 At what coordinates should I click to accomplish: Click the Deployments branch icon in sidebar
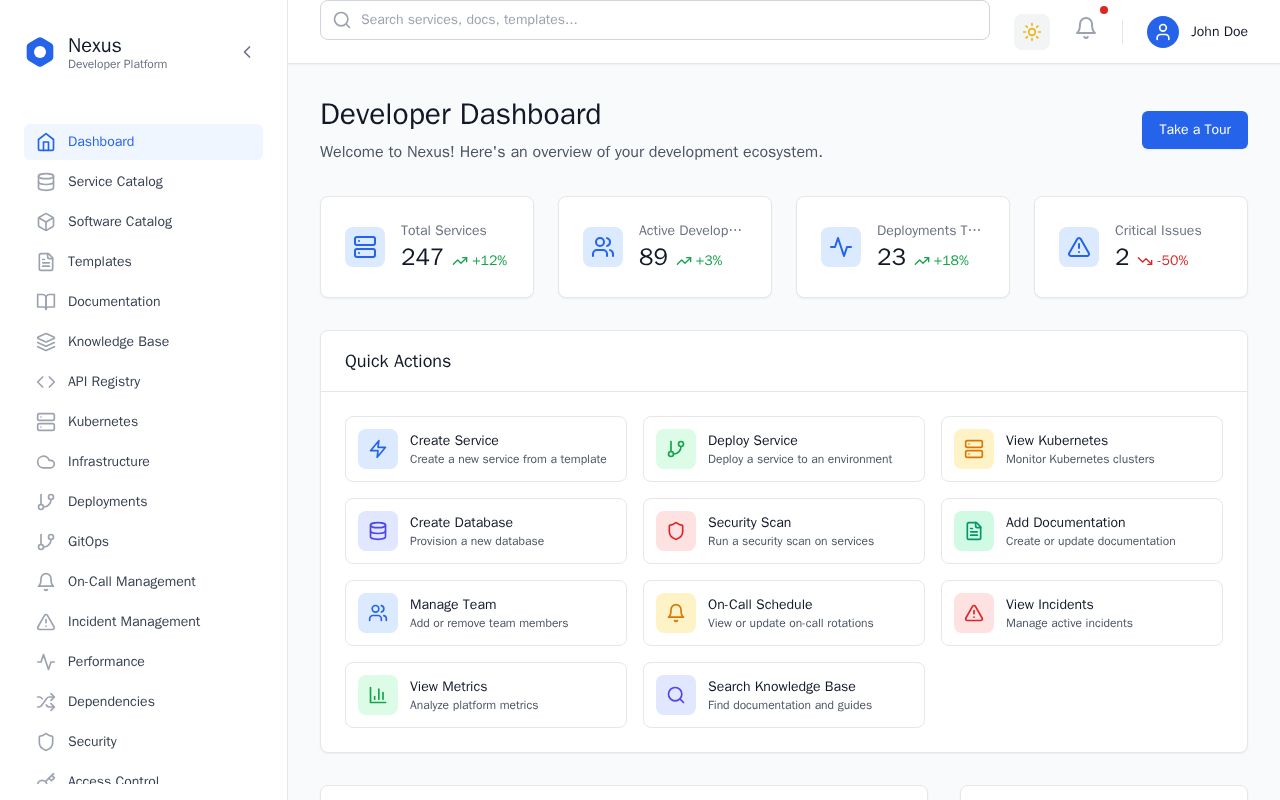coord(46,502)
